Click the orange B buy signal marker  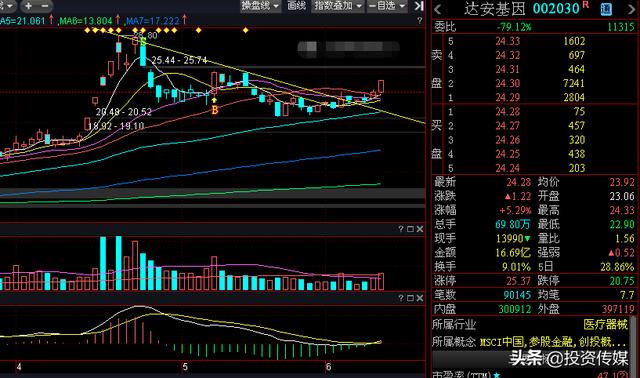tap(215, 110)
